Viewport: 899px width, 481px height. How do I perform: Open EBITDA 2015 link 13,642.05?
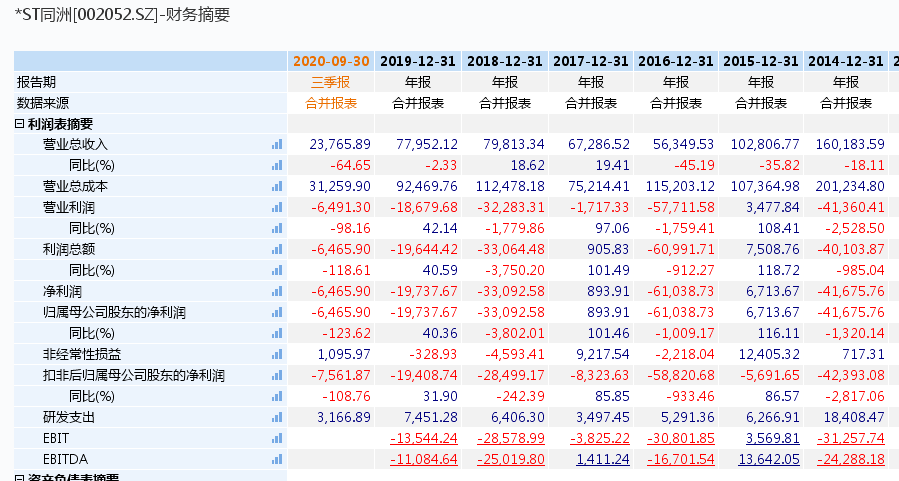(769, 459)
